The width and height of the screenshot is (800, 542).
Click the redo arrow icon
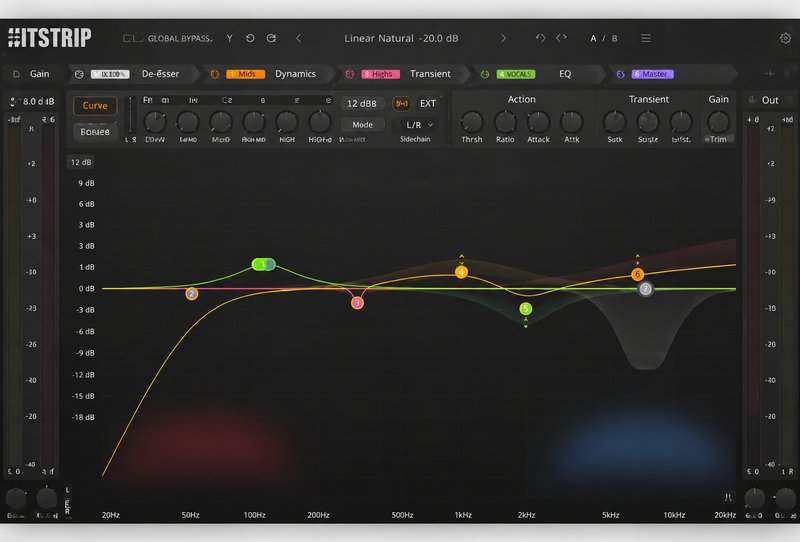click(271, 38)
